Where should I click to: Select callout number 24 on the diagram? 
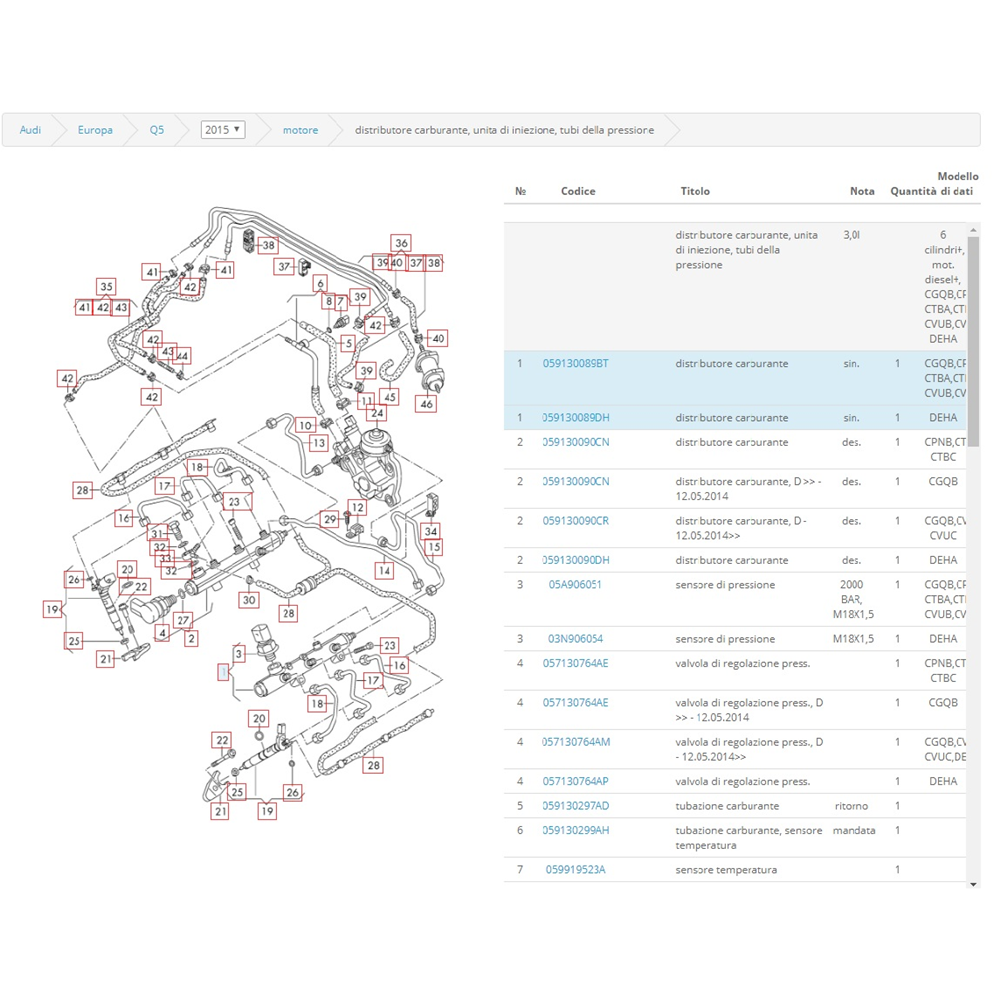[377, 413]
